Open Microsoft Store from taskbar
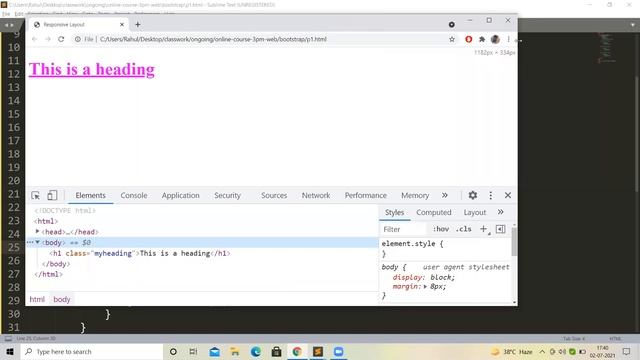This screenshot has height=360, width=640. coord(276,351)
